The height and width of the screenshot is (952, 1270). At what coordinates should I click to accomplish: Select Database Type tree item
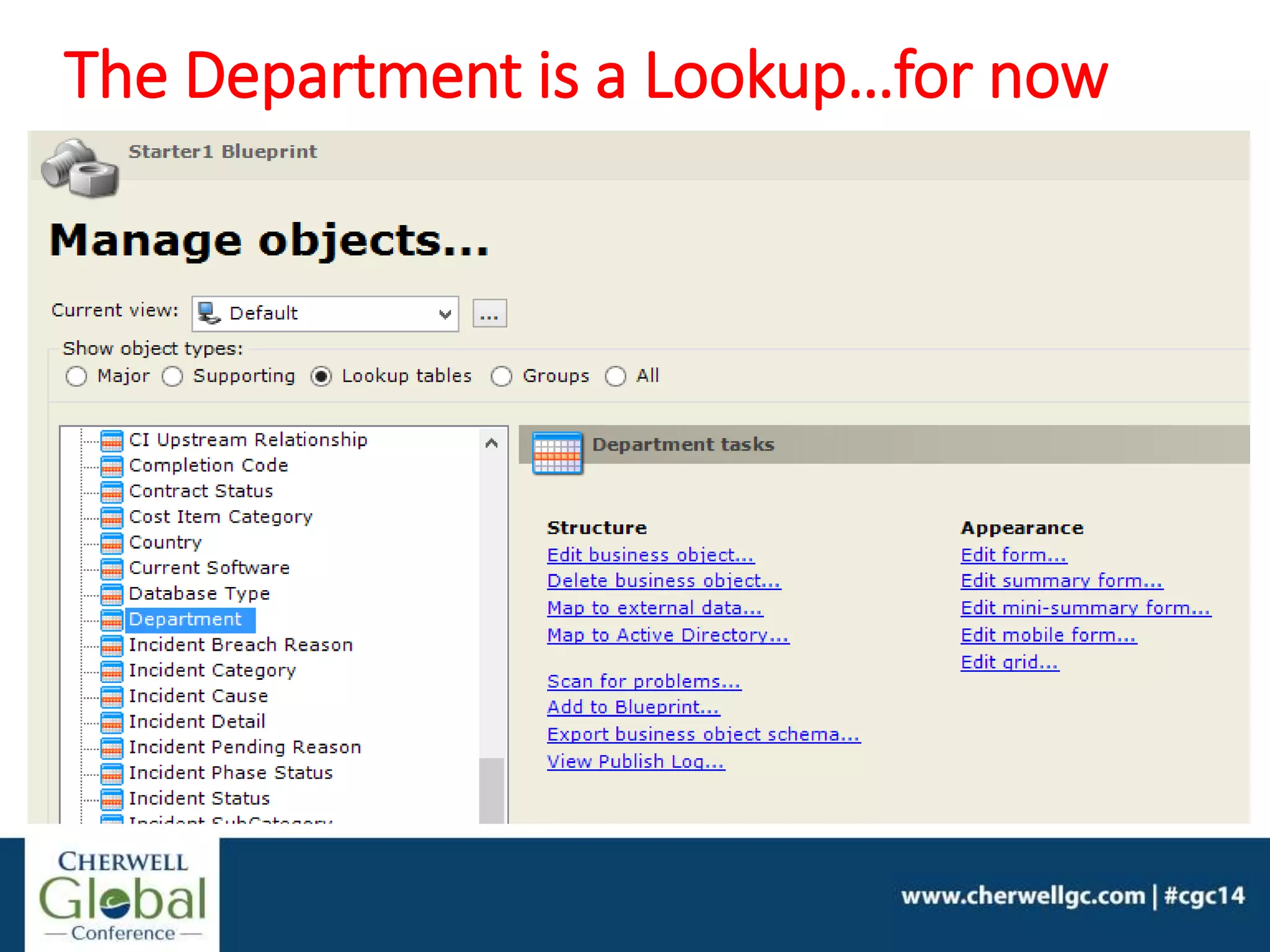(x=199, y=594)
